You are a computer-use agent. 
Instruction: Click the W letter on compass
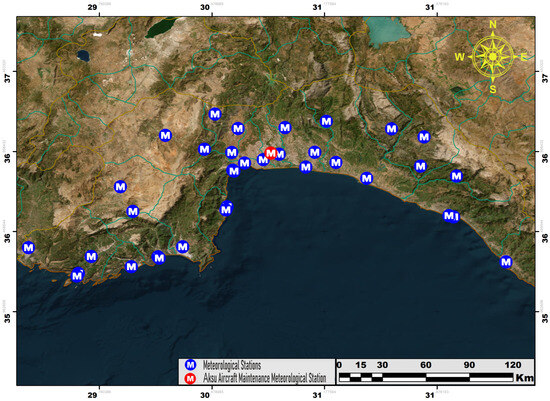pos(460,57)
